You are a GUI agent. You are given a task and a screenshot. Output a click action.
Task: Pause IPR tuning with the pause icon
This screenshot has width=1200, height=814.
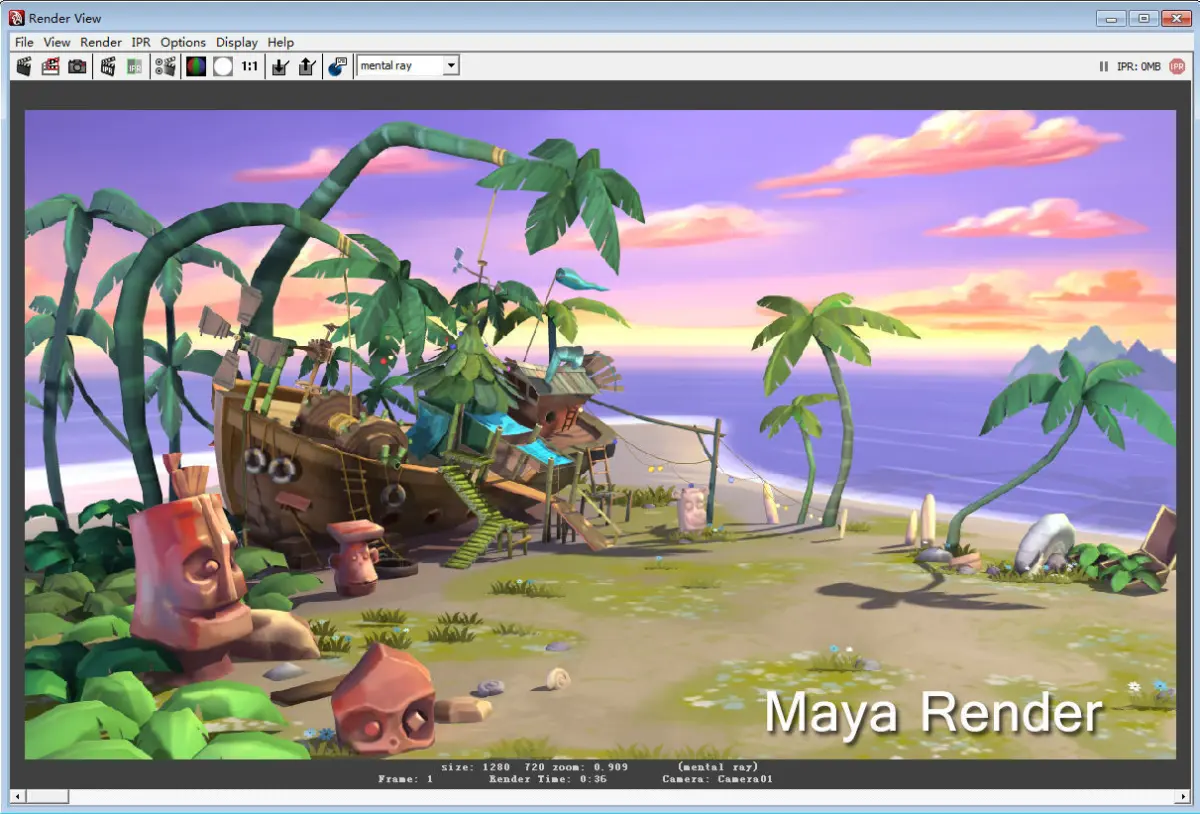(x=1104, y=66)
